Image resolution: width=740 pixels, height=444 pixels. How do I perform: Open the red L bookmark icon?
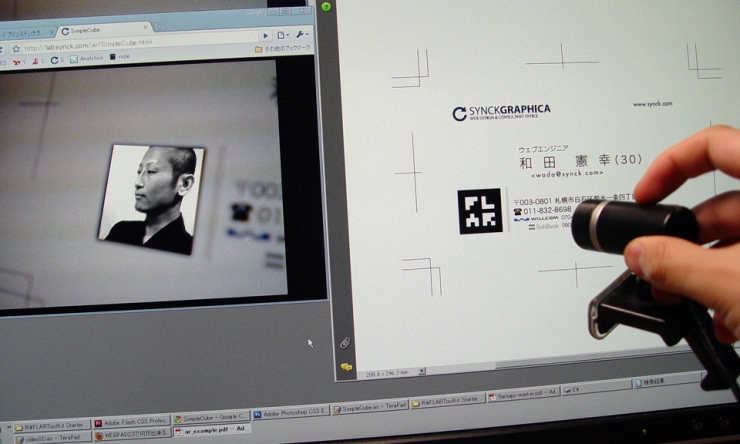pyautogui.click(x=38, y=61)
